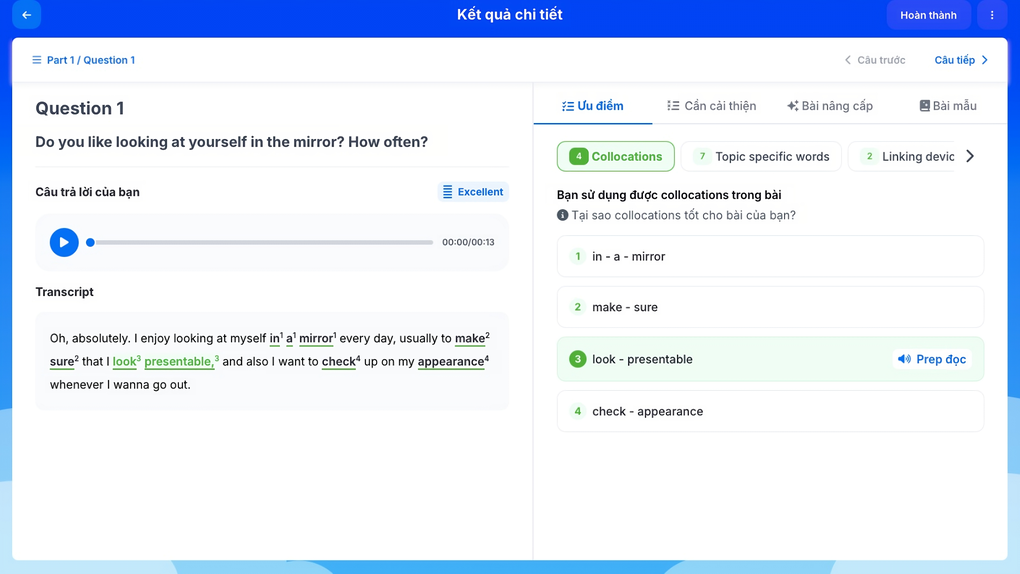Click the info icon about collocations
The width and height of the screenshot is (1020, 574).
coord(563,215)
